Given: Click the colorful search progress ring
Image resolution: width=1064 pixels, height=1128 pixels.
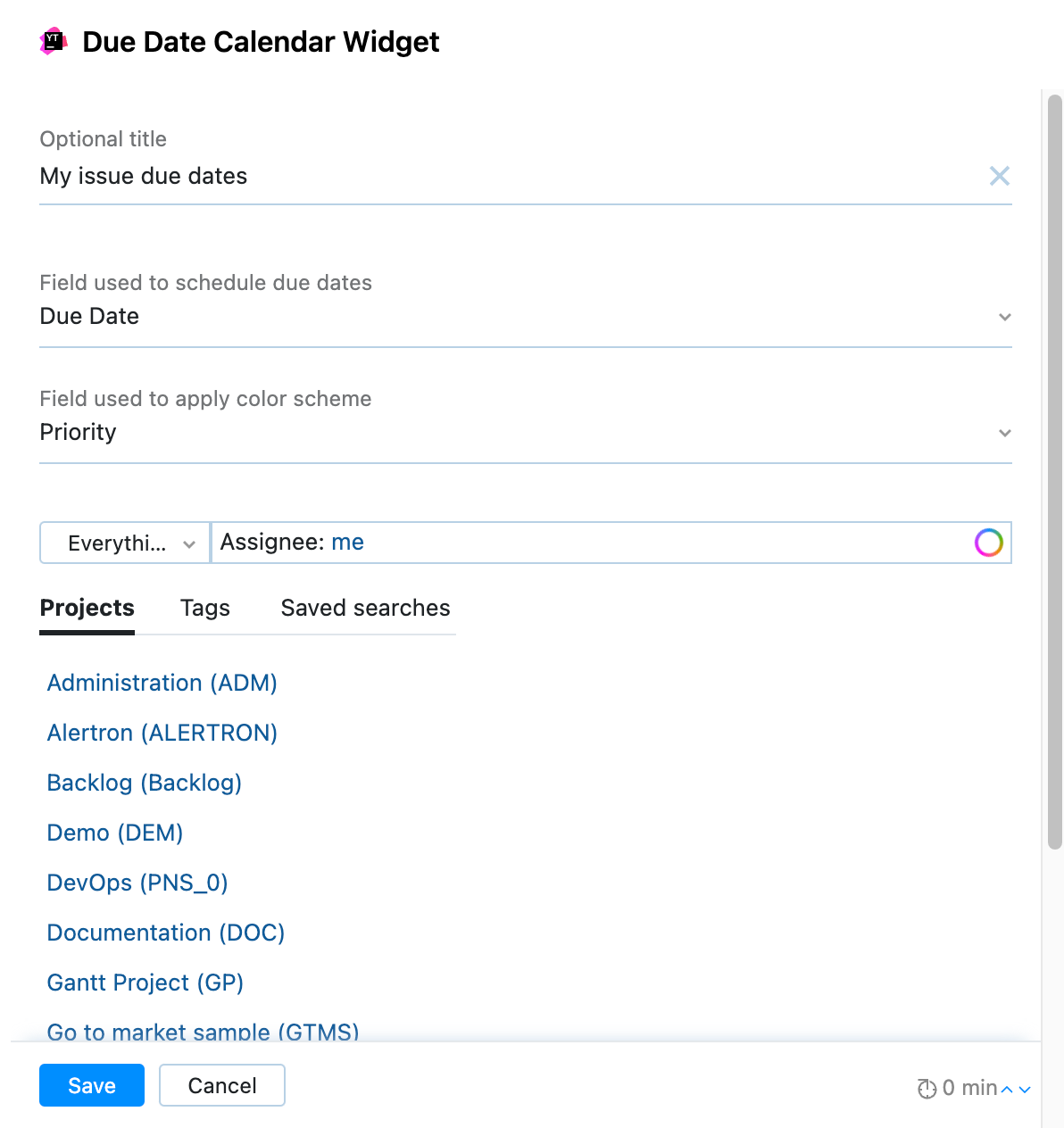Looking at the screenshot, I should pyautogui.click(x=988, y=542).
